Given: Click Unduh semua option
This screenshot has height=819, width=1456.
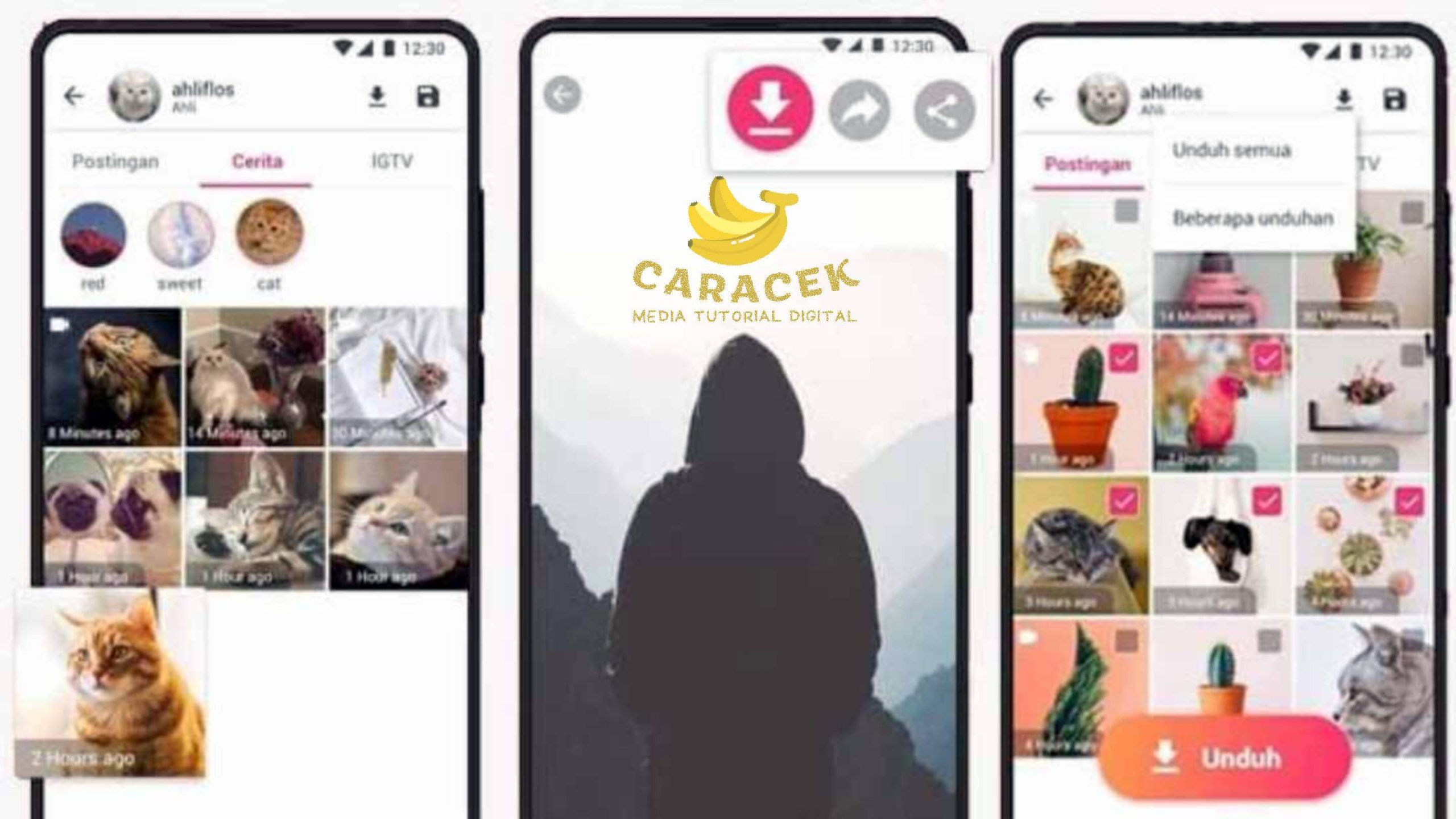Looking at the screenshot, I should pyautogui.click(x=1231, y=150).
